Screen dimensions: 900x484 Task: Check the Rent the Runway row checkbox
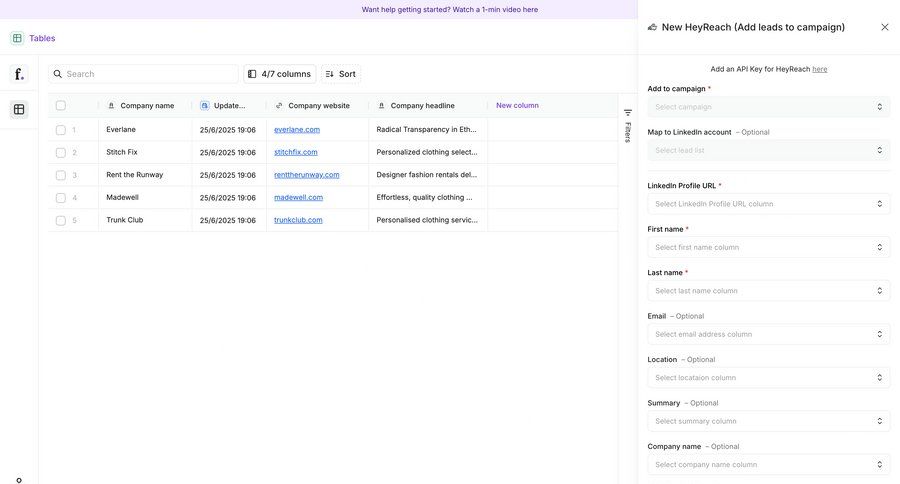click(x=61, y=175)
